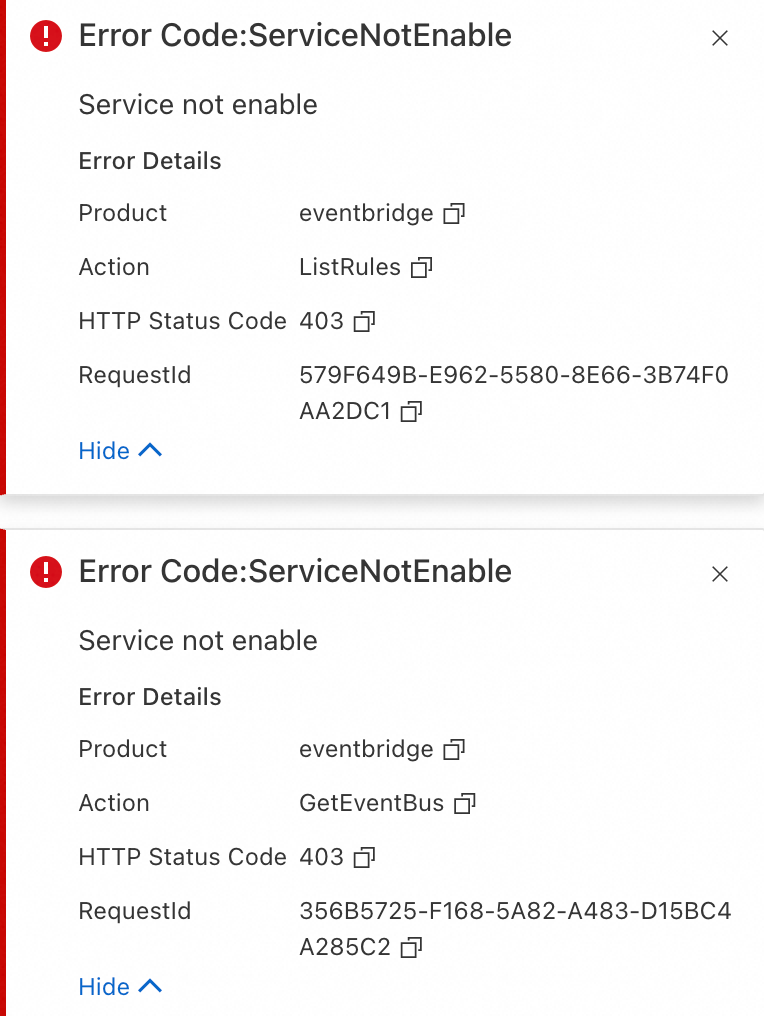Click the Error Code title of GetEventBus notification
Image resolution: width=764 pixels, height=1016 pixels.
pos(295,572)
